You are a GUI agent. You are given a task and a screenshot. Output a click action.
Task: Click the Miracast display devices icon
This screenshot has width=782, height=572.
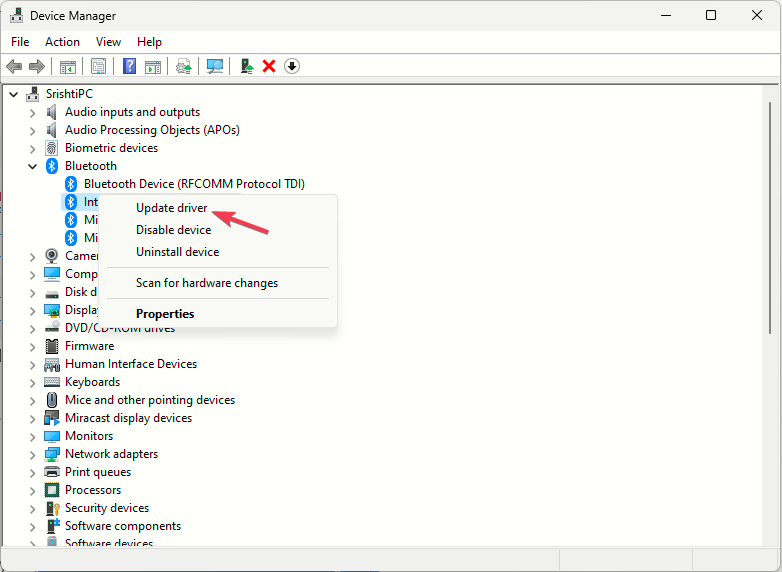(52, 418)
